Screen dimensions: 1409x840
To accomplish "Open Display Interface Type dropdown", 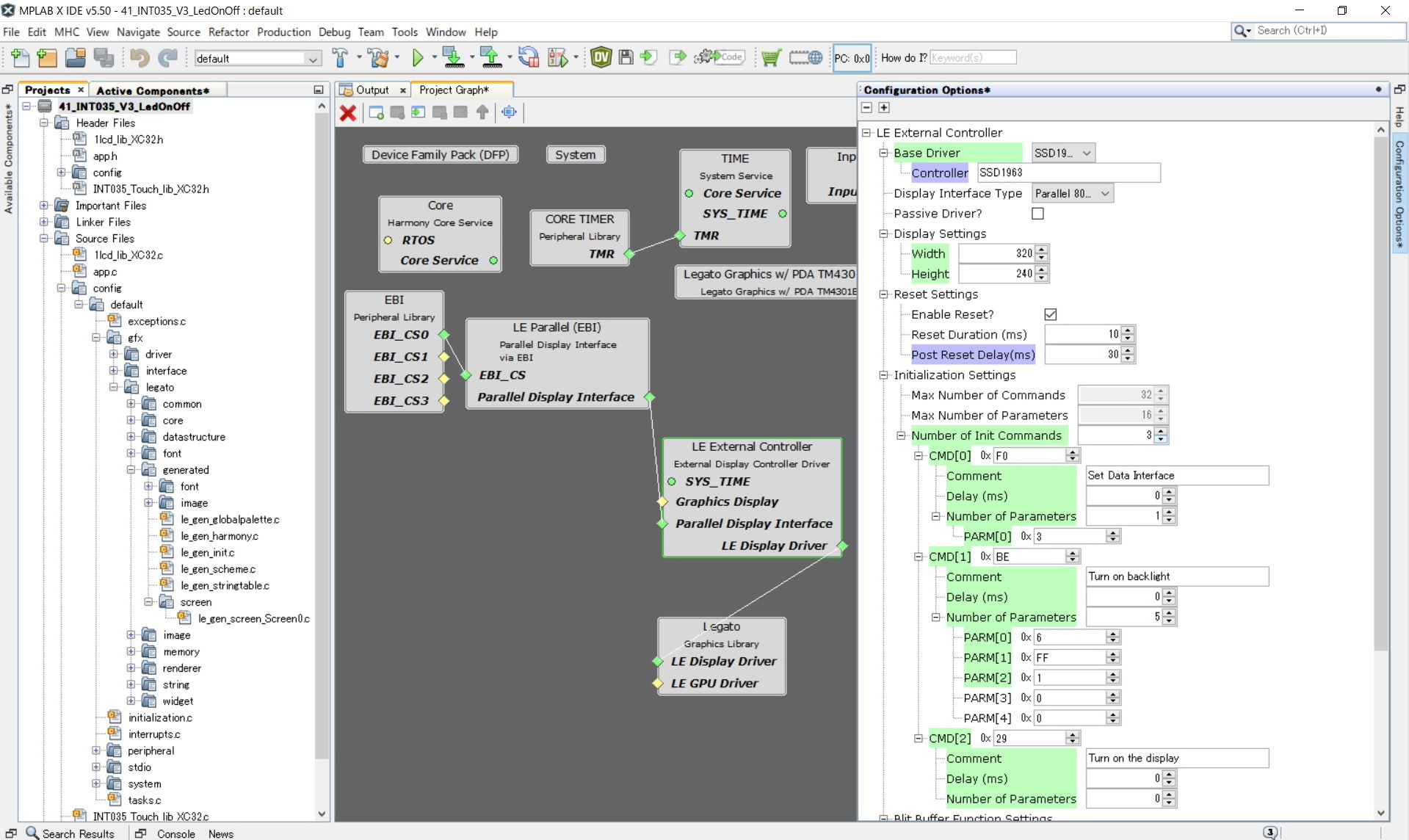I will tap(1072, 193).
